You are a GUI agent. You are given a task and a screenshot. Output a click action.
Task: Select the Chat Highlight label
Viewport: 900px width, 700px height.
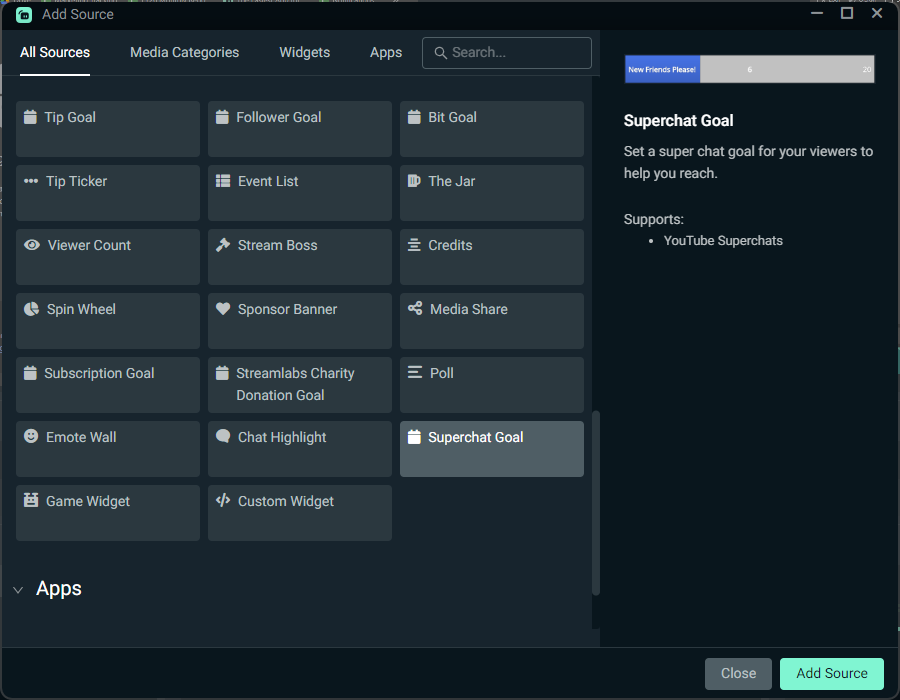282,437
